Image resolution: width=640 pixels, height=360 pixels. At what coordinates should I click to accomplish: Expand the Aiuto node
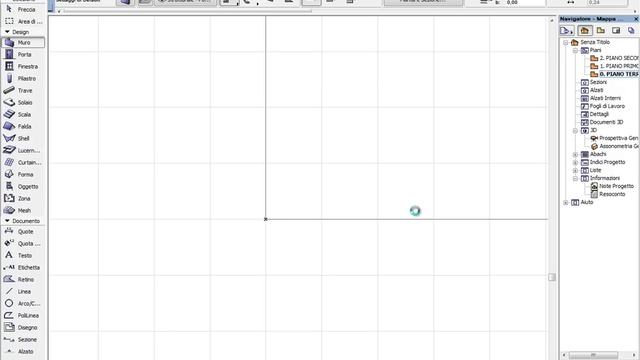(x=566, y=202)
